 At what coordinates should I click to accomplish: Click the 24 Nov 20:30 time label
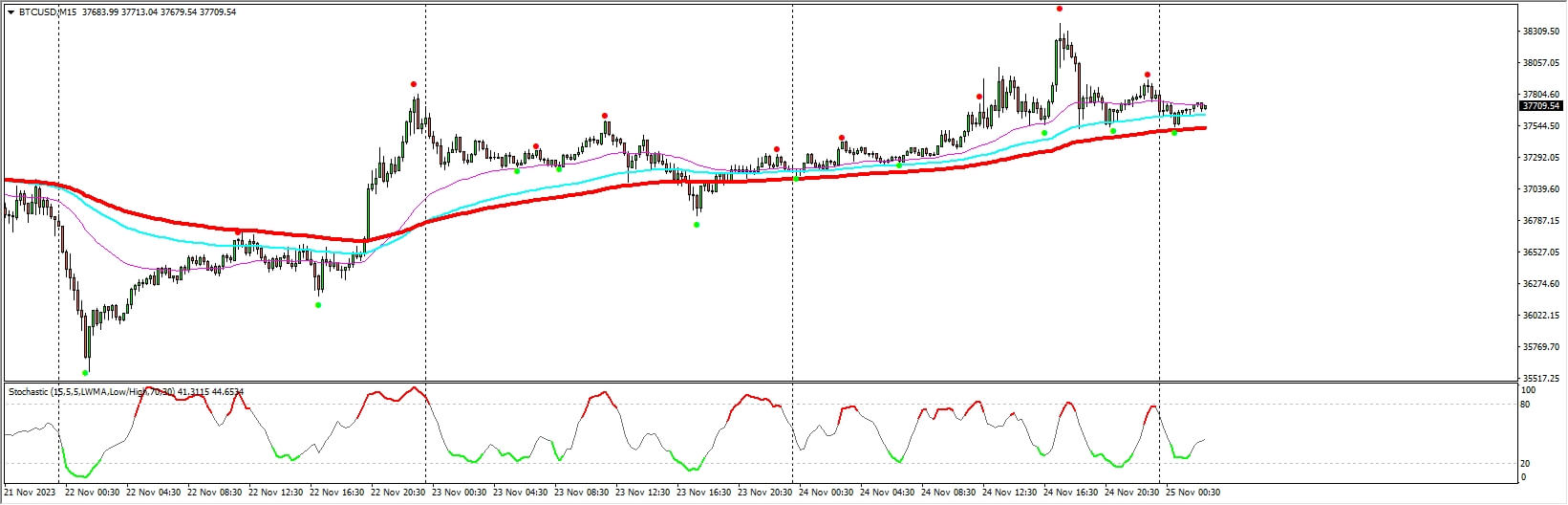[x=1131, y=494]
